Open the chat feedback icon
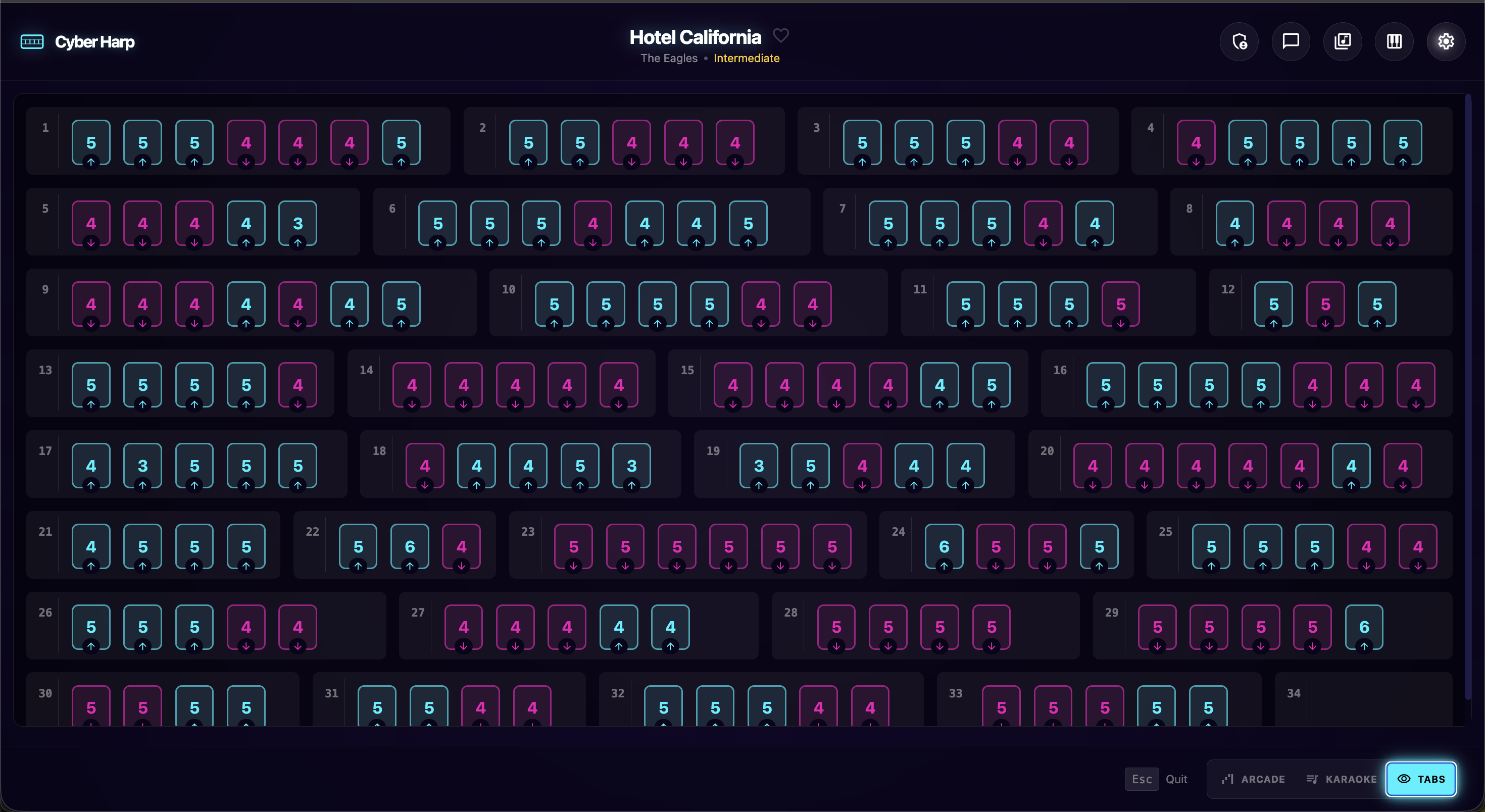1485x812 pixels. click(1291, 41)
